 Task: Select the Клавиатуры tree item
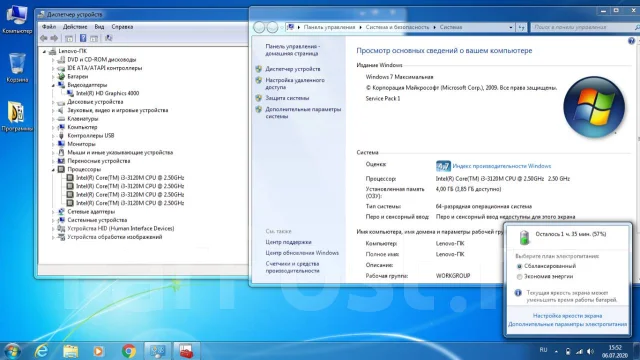pos(83,119)
